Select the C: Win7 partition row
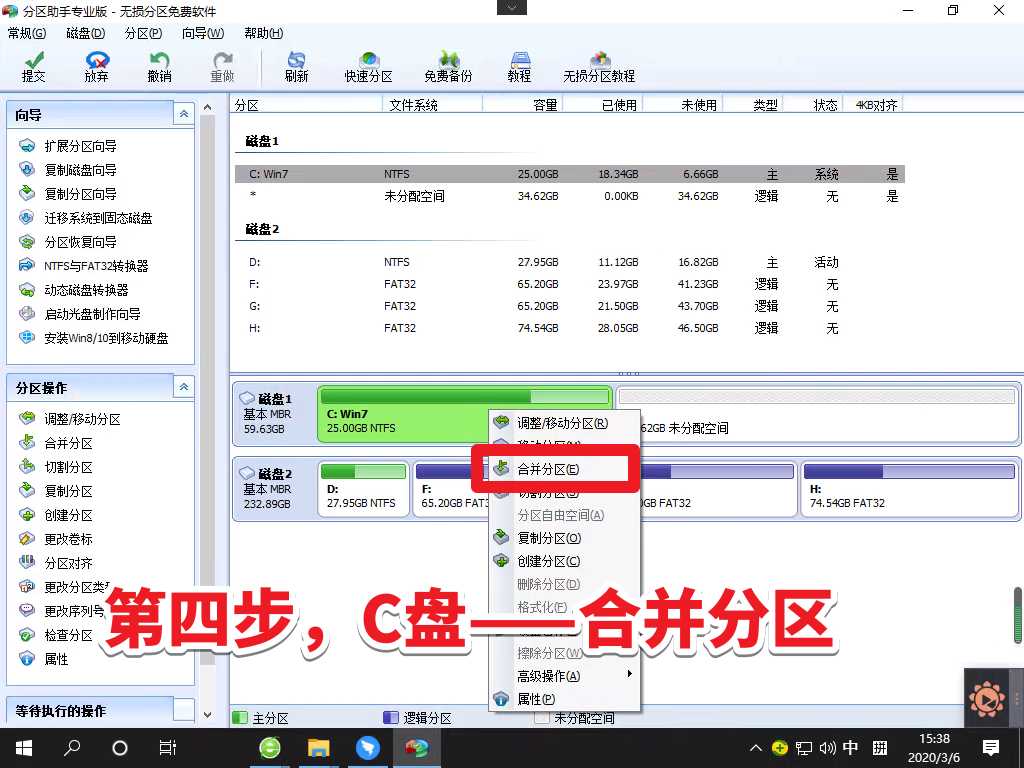Screen dimensions: 1024x768 coord(569,174)
